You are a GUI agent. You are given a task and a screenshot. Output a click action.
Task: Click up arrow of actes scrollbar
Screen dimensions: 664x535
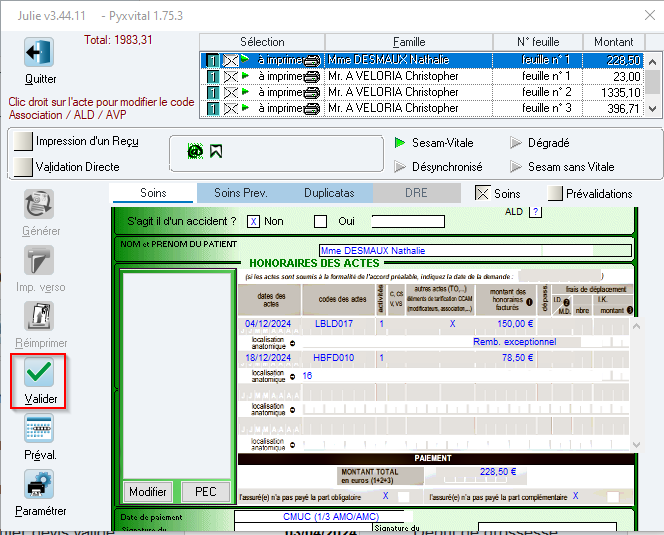(x=636, y=326)
